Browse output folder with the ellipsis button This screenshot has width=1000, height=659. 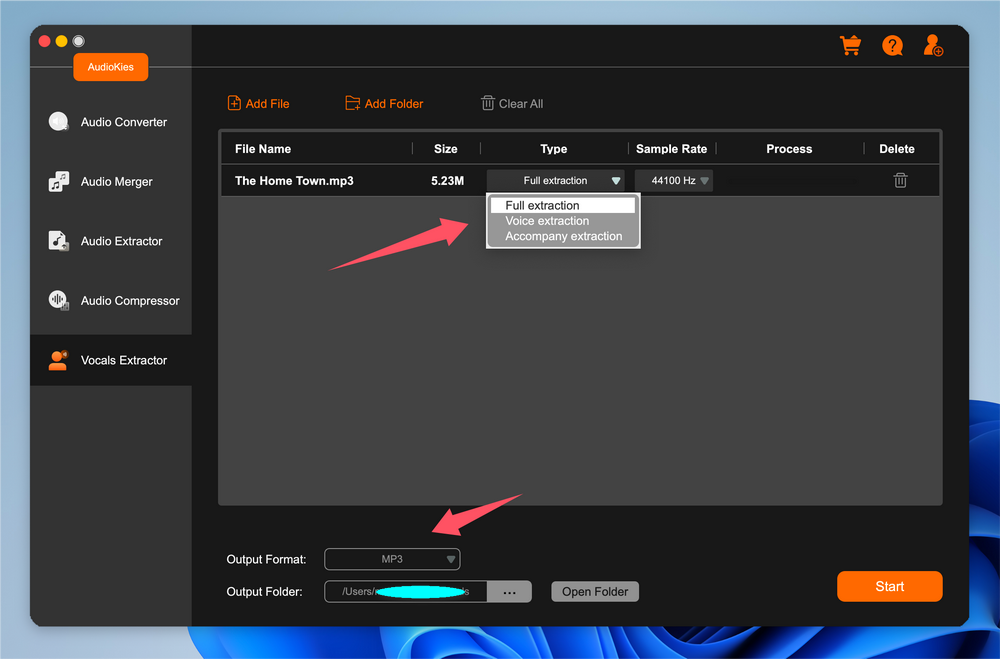(509, 592)
